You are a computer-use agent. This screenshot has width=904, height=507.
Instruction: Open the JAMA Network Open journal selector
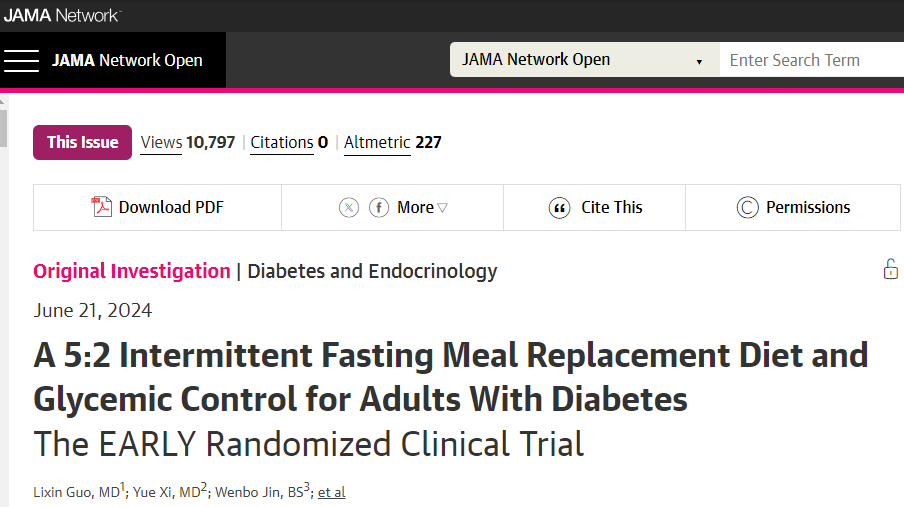pyautogui.click(x=585, y=59)
